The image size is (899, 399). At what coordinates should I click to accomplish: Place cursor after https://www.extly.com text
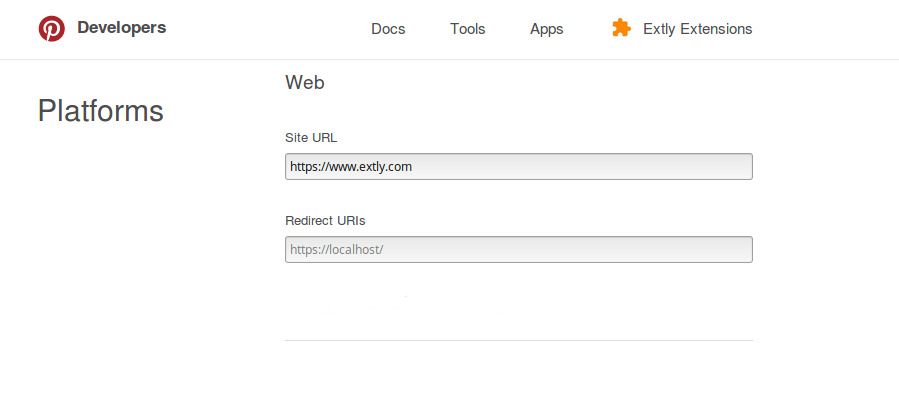point(413,167)
